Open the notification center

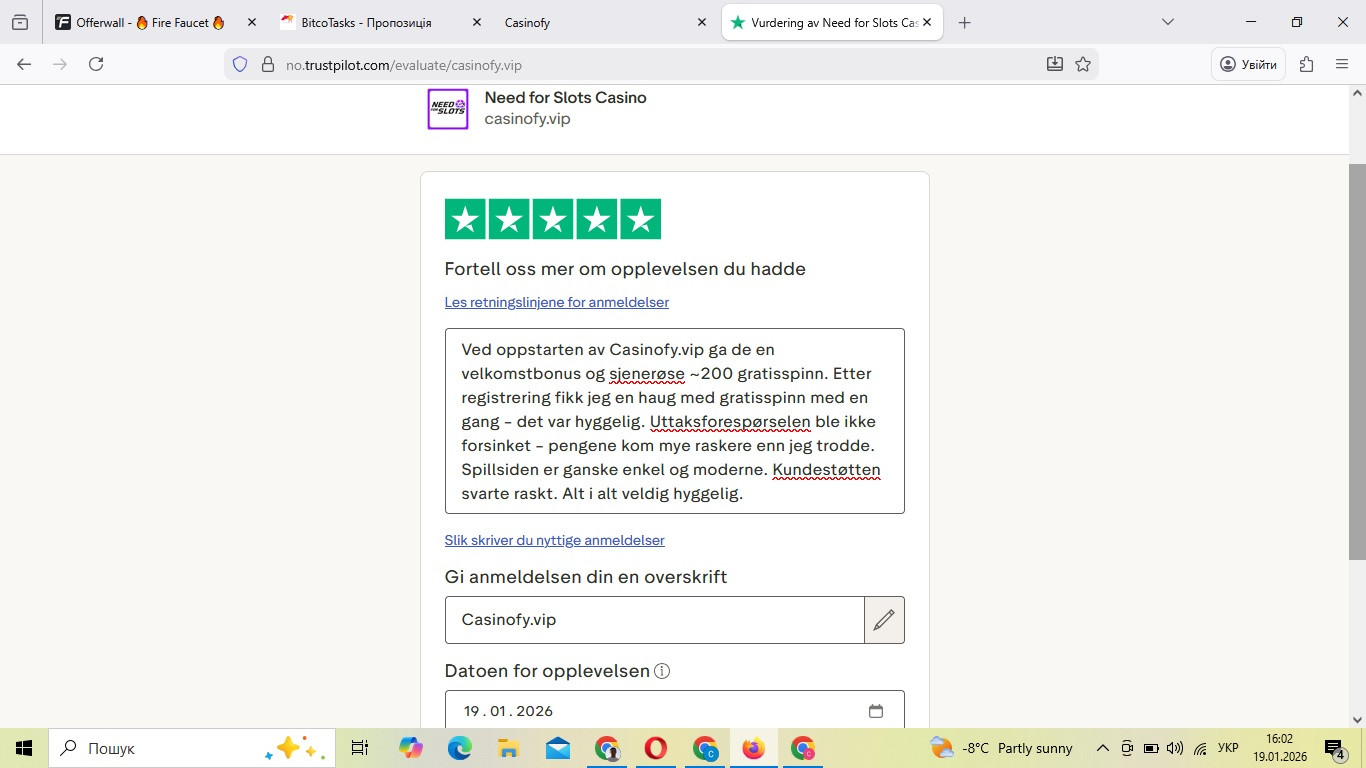[1336, 748]
